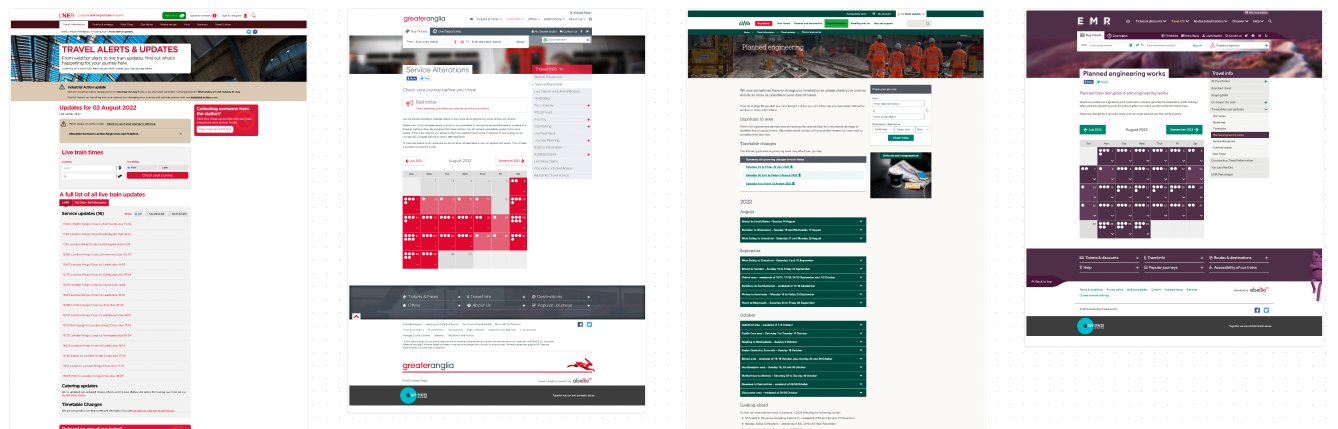Click the Facebook icon in EMR footer
1338x429 pixels.
tap(1257, 310)
